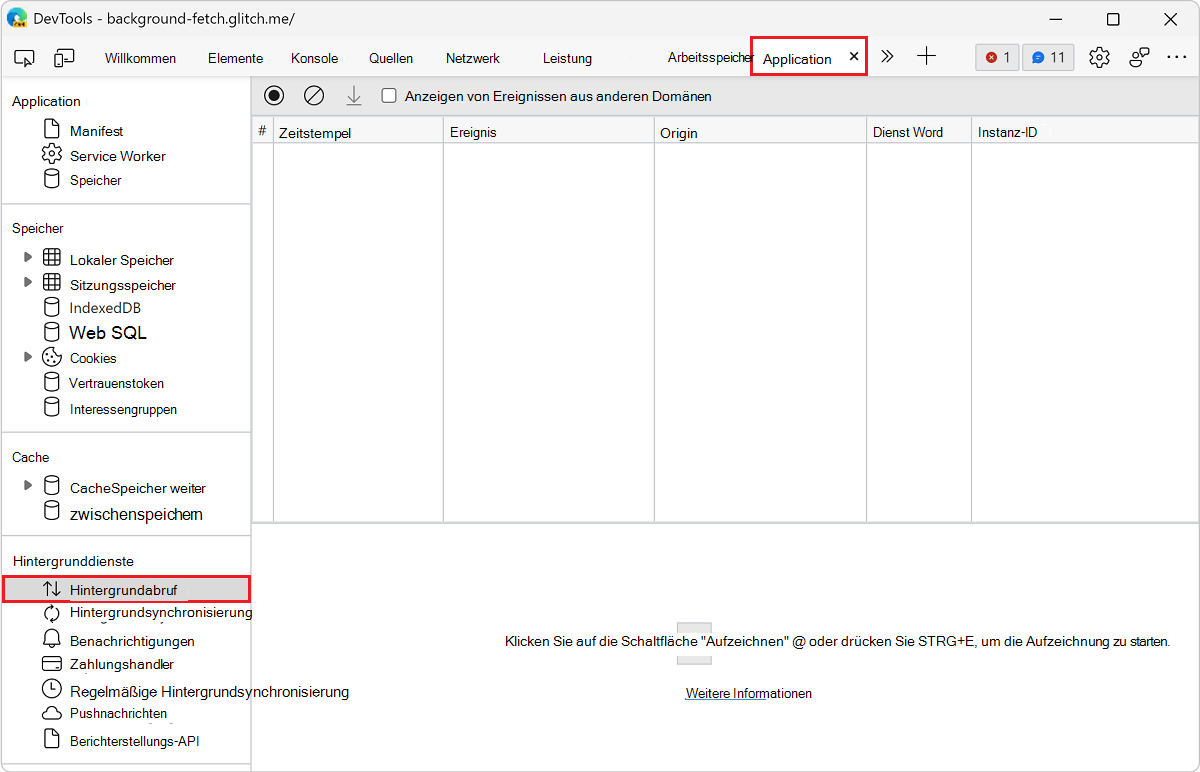The width and height of the screenshot is (1200, 772).
Task: Expand the CacheSpeicher weiter node
Action: pyautogui.click(x=27, y=486)
